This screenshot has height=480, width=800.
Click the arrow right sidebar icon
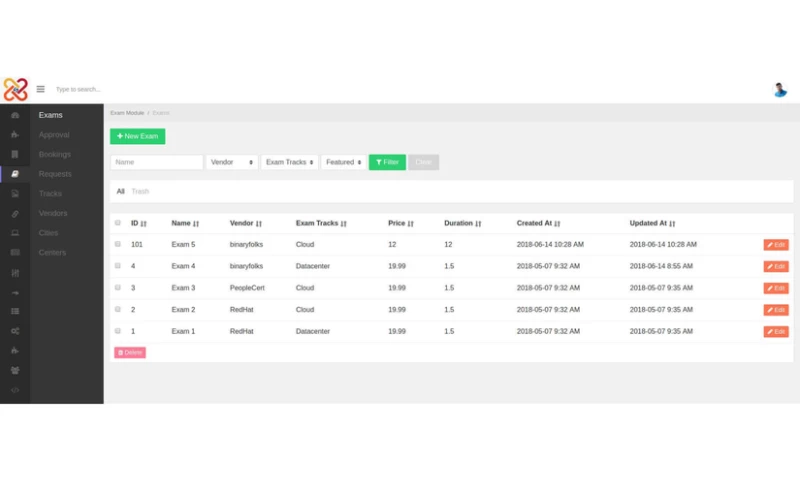point(15,293)
